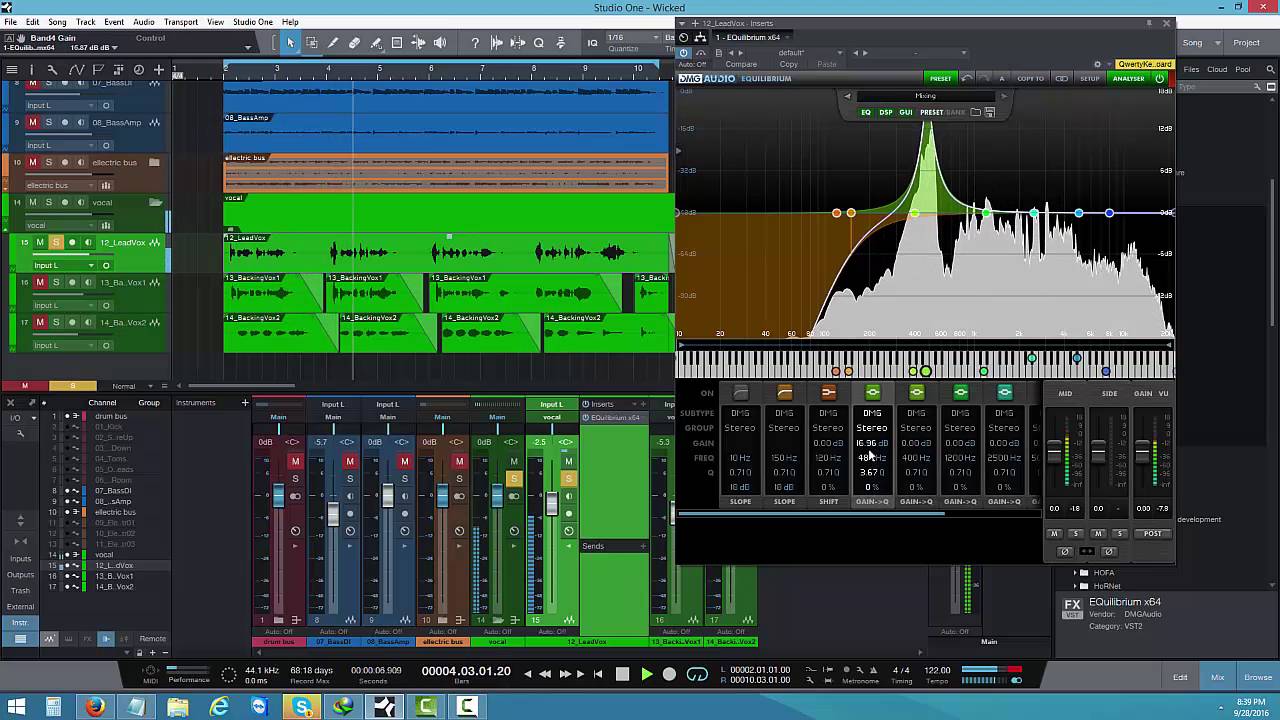Viewport: 1280px width, 720px height.
Task: Open the help question mark tool
Action: point(475,43)
